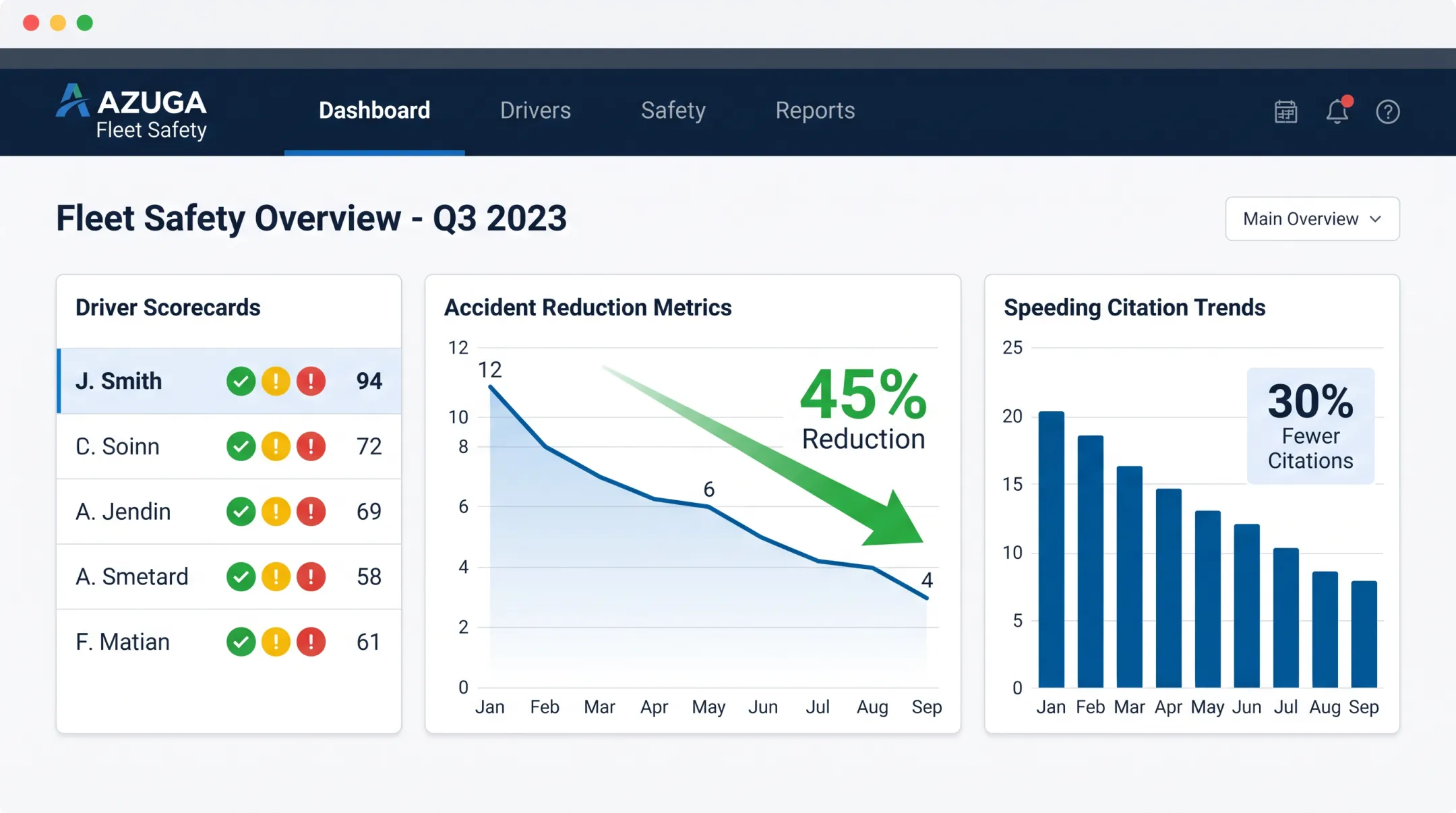Click green check icon for J. Smith

(241, 381)
